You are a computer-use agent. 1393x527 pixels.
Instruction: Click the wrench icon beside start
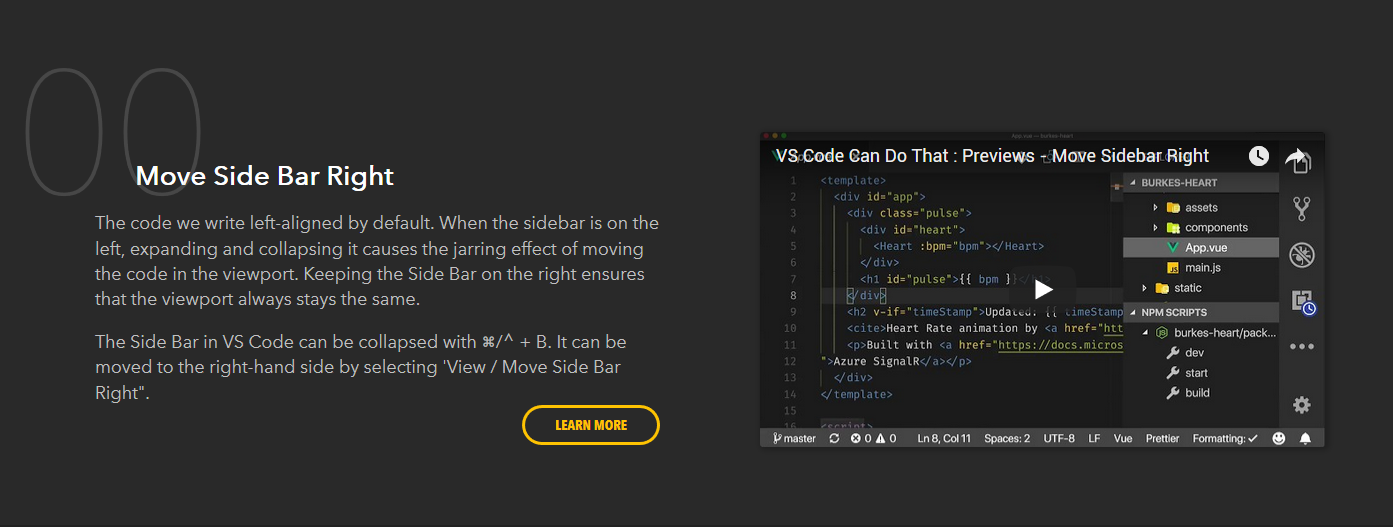[1174, 373]
